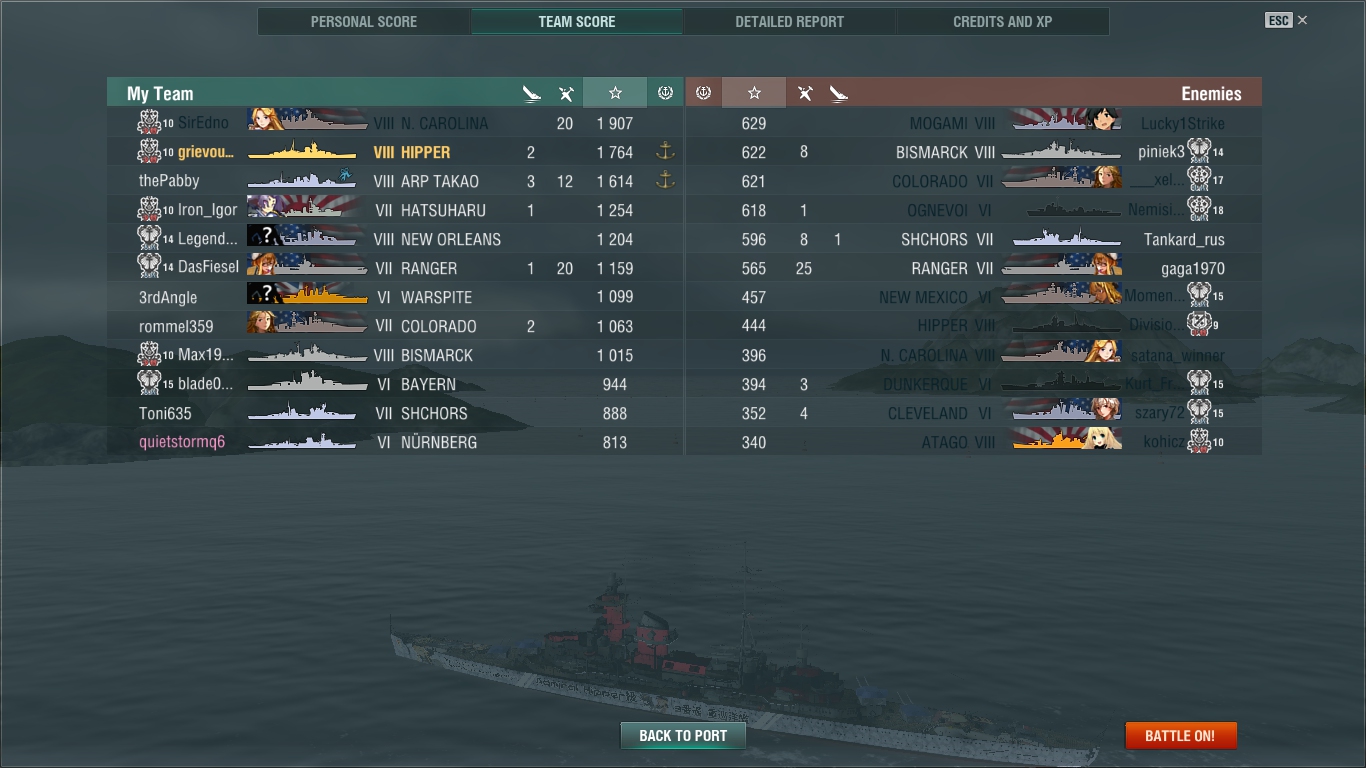Viewport: 1366px width, 768px height.
Task: Sort My Team by base XP star
Action: coord(615,93)
